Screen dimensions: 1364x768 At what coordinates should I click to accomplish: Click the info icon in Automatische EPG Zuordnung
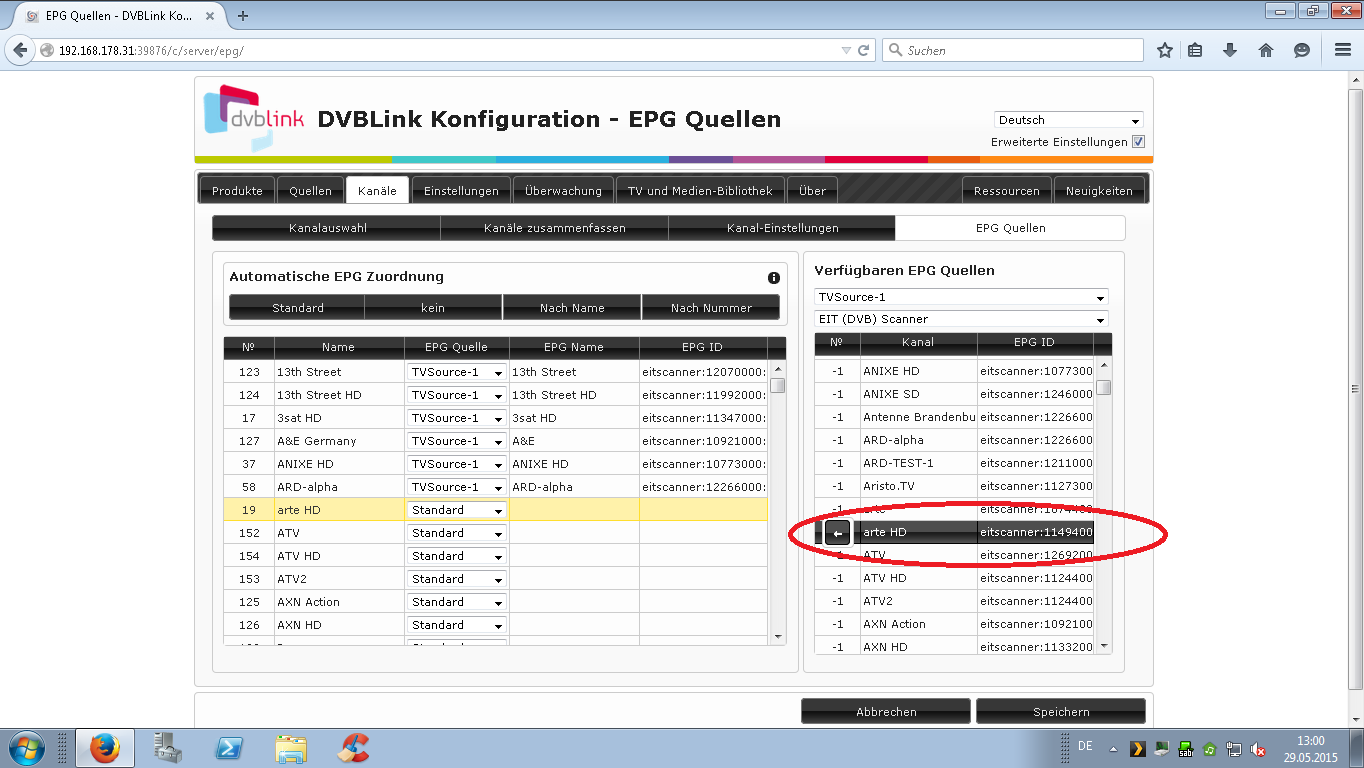773,278
